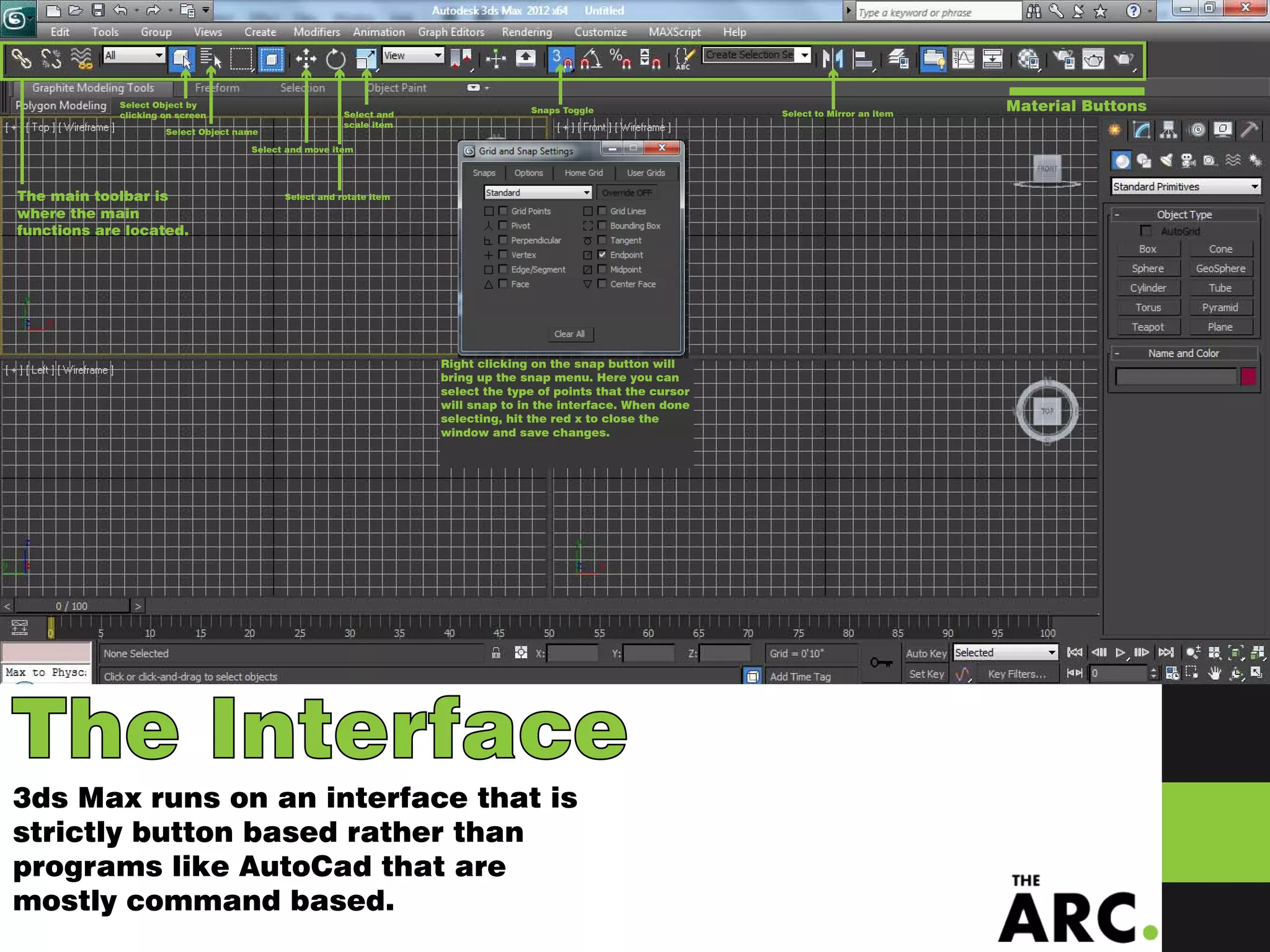
Task: Enable Perpendicular snap checkbox
Action: (x=503, y=240)
